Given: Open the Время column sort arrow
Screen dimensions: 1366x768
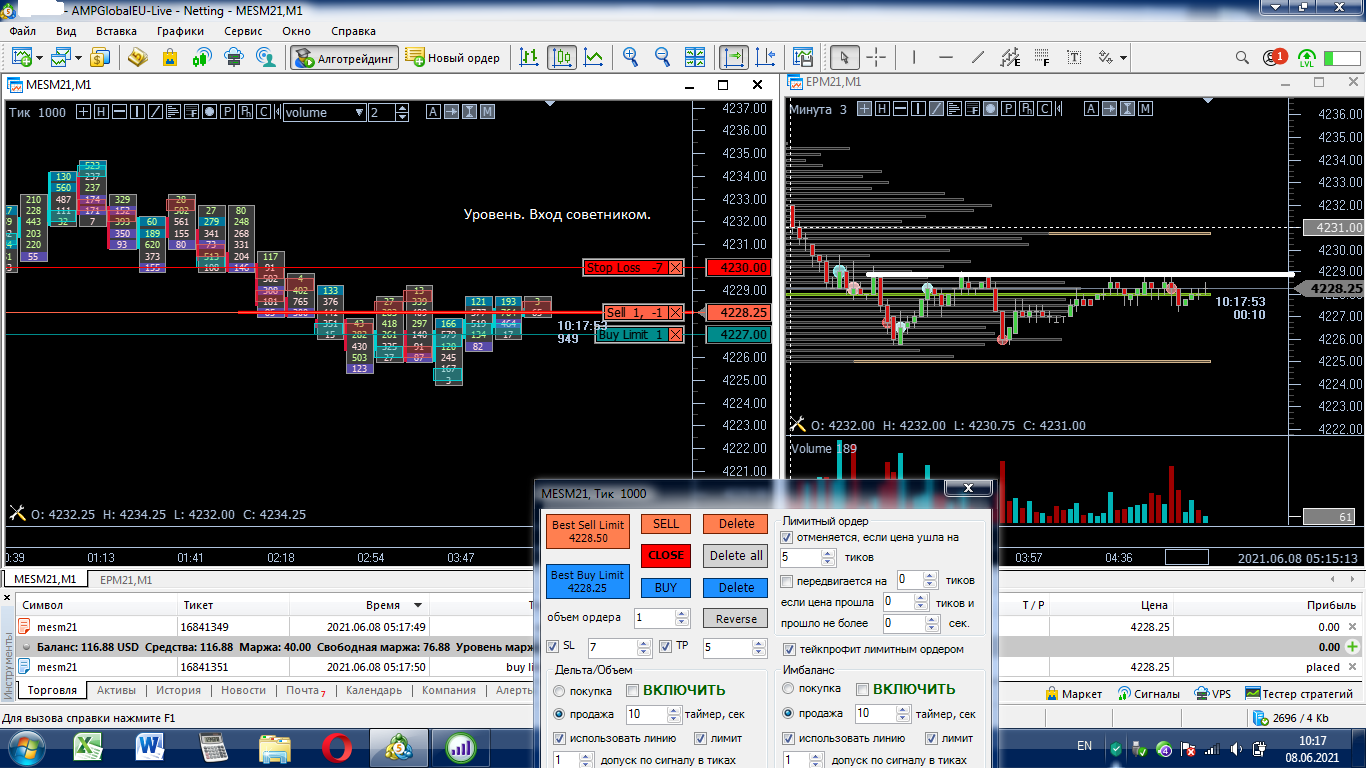Looking at the screenshot, I should [x=418, y=605].
